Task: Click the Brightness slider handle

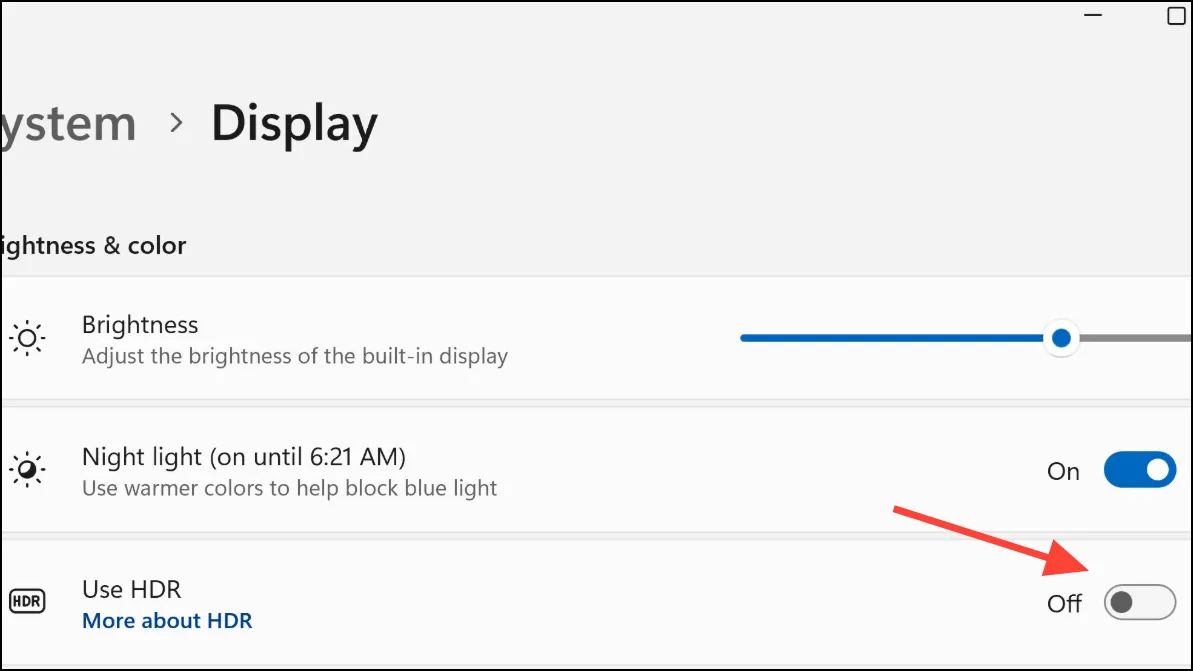Action: 1061,339
